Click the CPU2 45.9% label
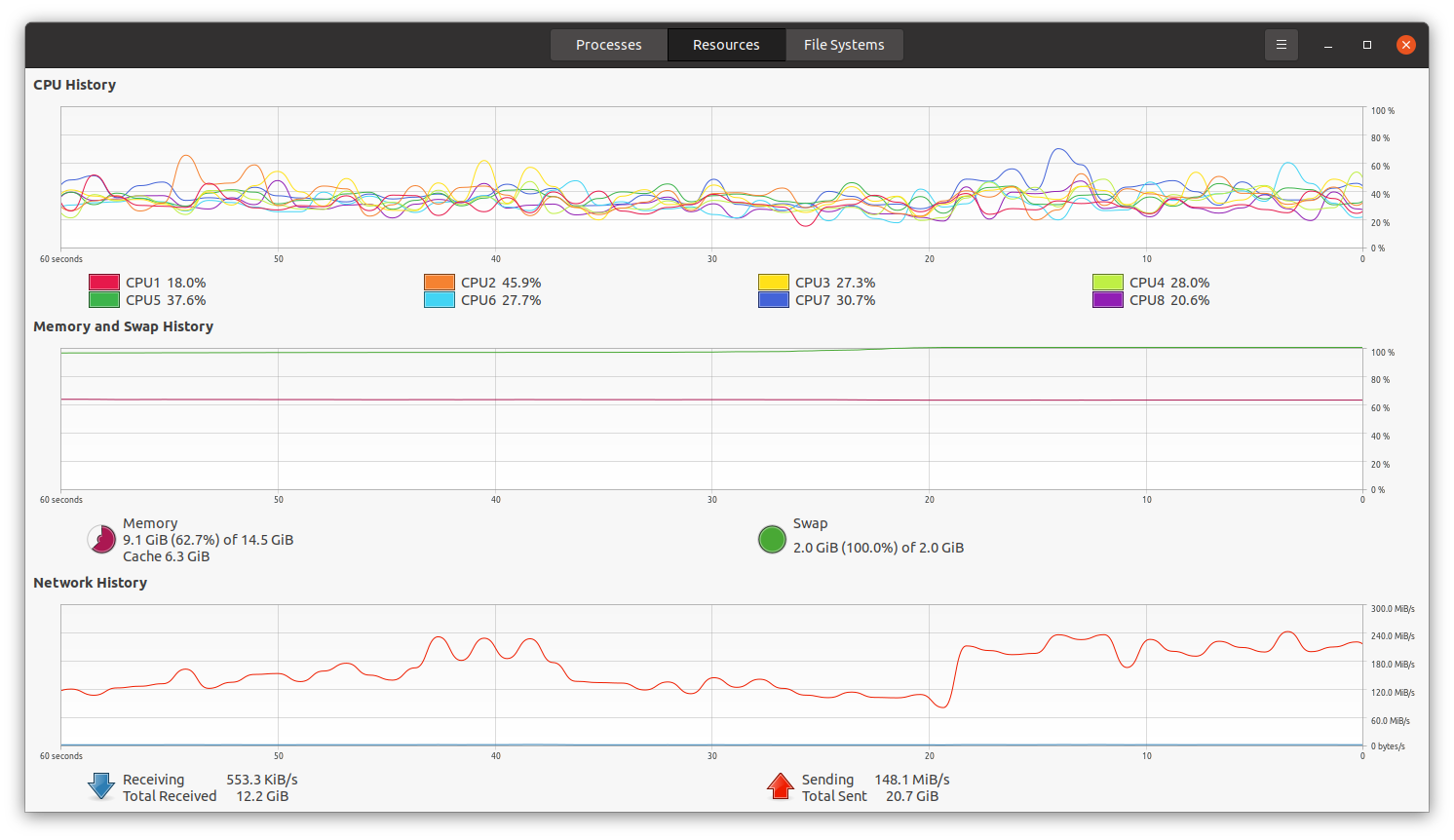The height and width of the screenshot is (840, 1454). tap(501, 283)
